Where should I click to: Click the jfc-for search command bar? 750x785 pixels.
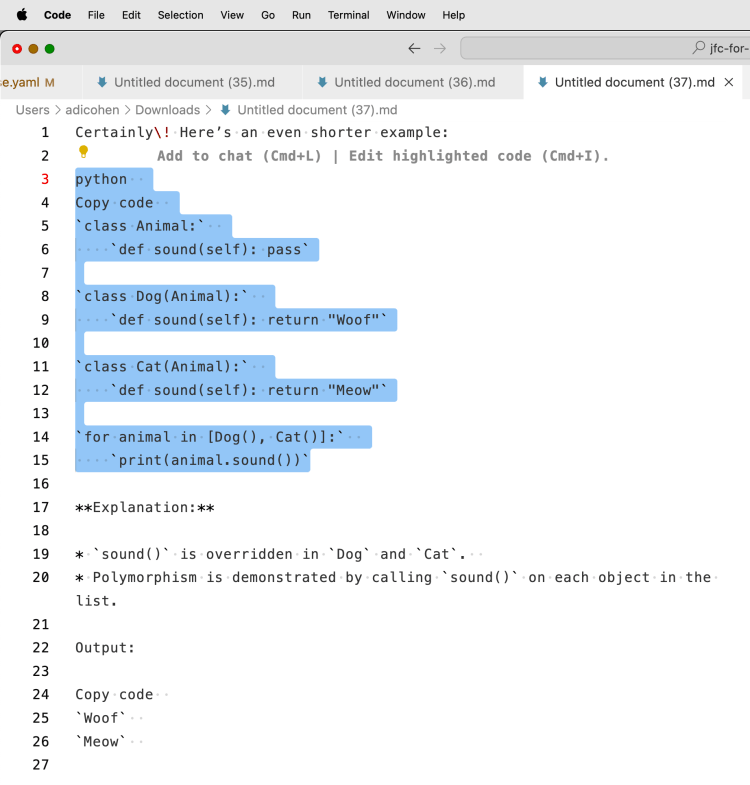(x=605, y=48)
